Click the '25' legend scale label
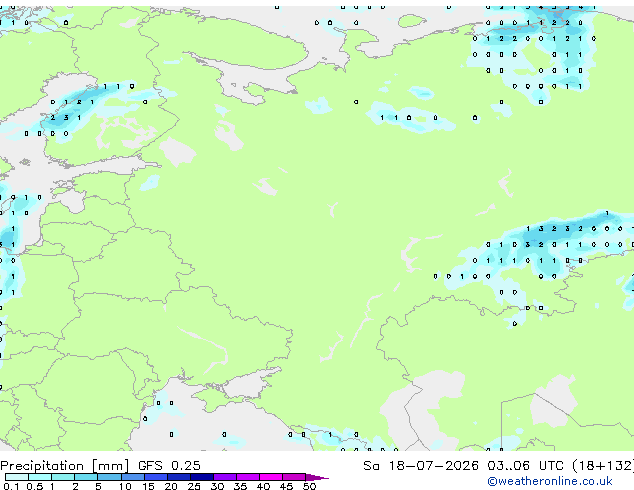 coord(194,486)
